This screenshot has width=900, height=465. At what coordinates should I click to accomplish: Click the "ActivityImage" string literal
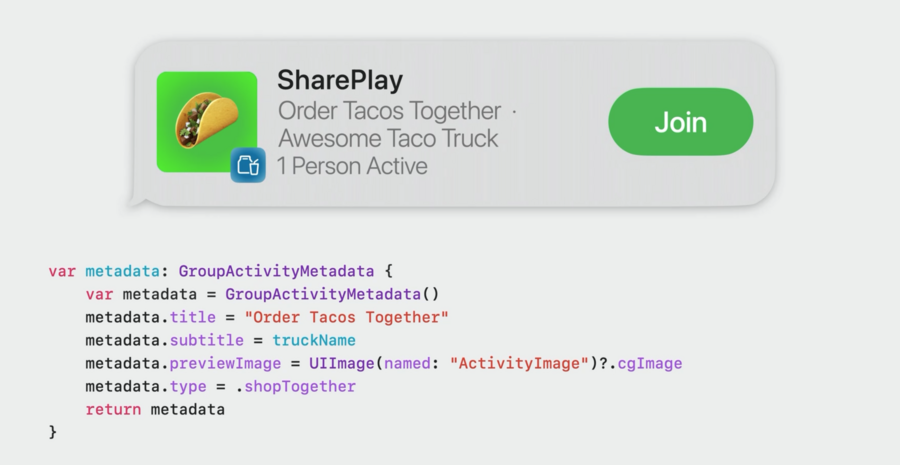click(x=519, y=363)
